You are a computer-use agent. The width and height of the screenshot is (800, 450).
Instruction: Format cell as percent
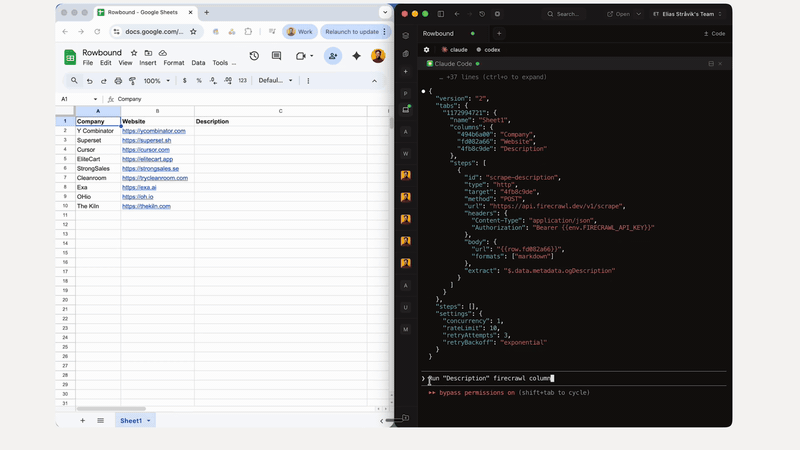[199, 81]
